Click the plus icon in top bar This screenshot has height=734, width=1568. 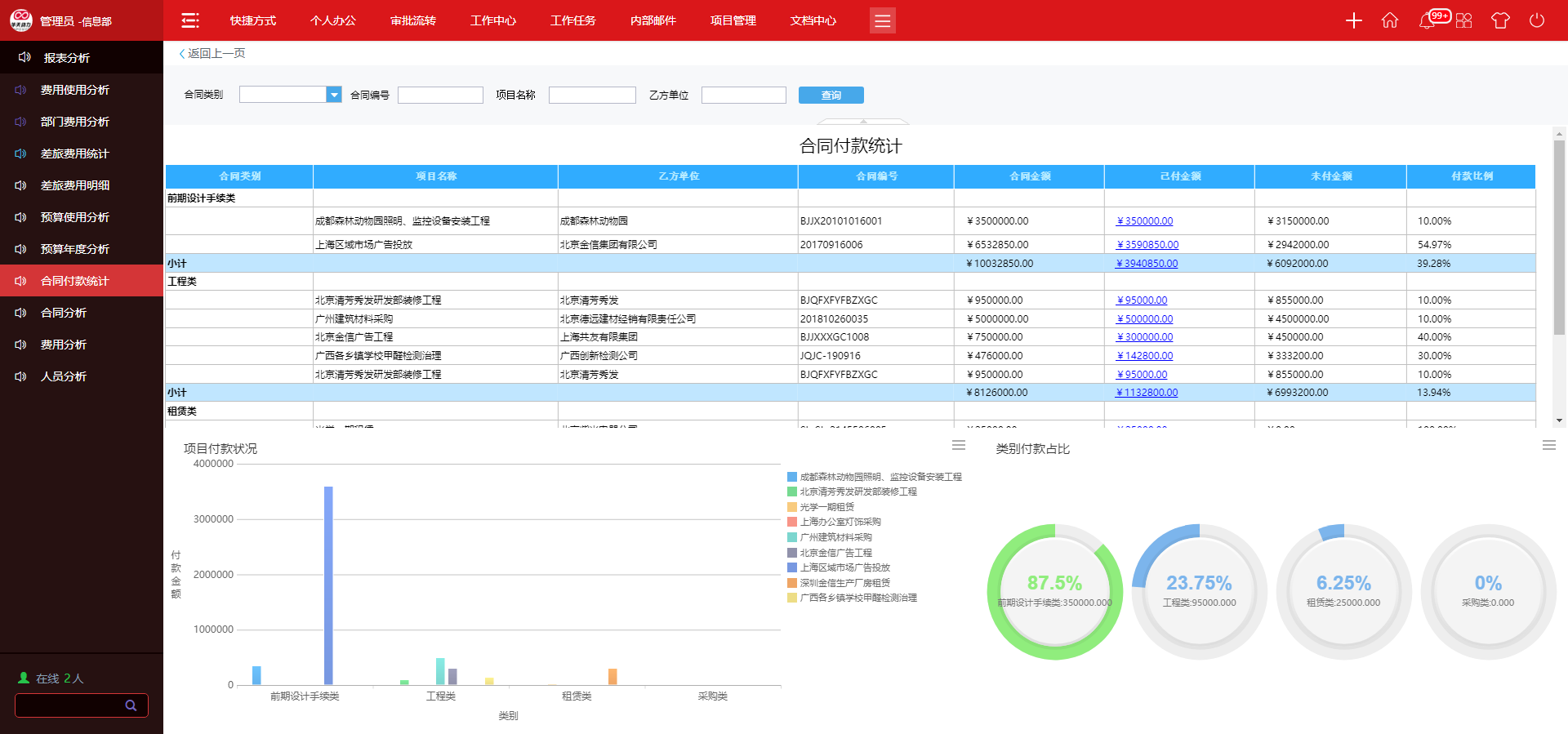pyautogui.click(x=1353, y=20)
